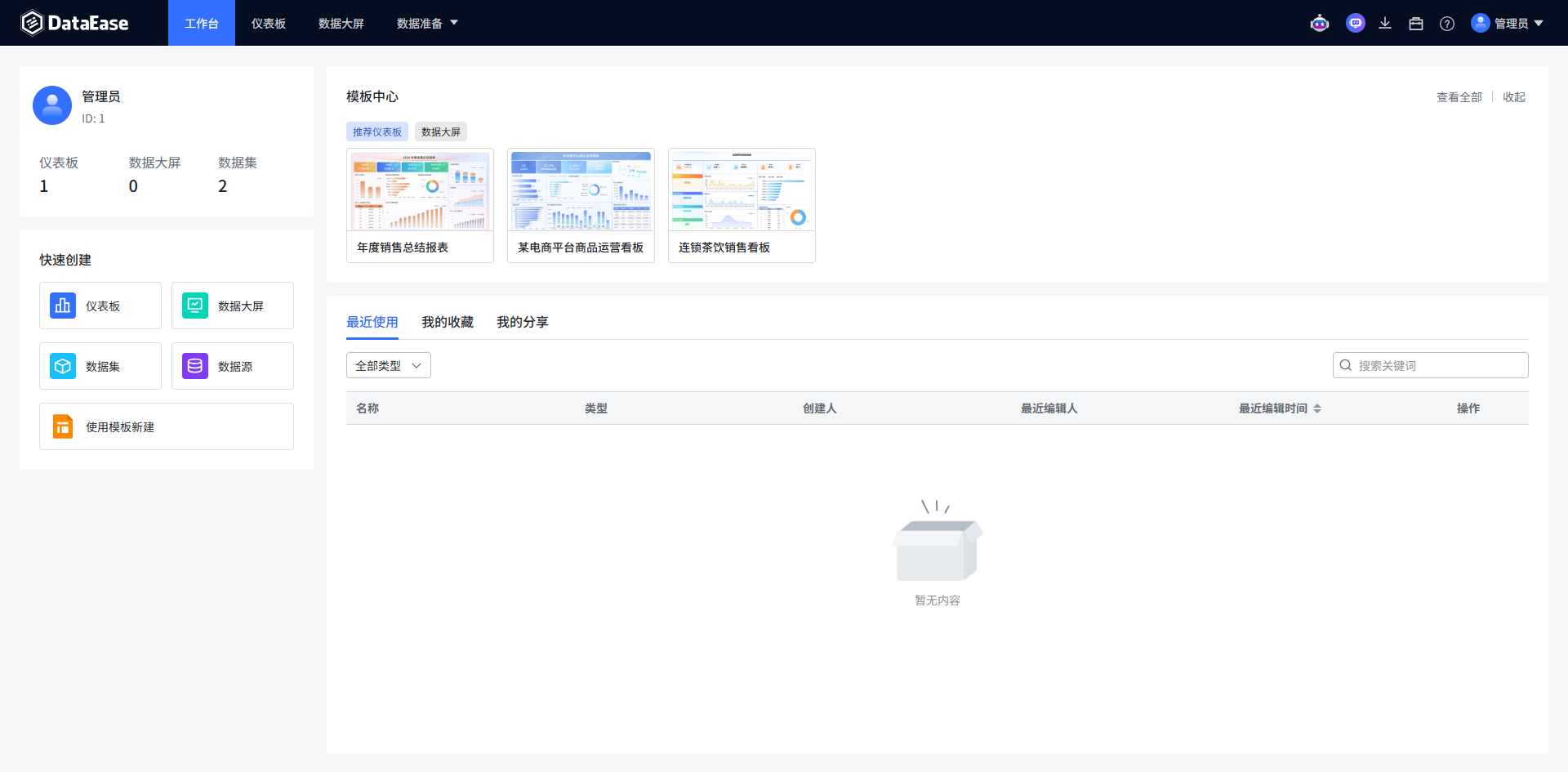The image size is (1568, 772).
Task: Sort by 最近编辑时间 column arrows
Action: (x=1317, y=408)
